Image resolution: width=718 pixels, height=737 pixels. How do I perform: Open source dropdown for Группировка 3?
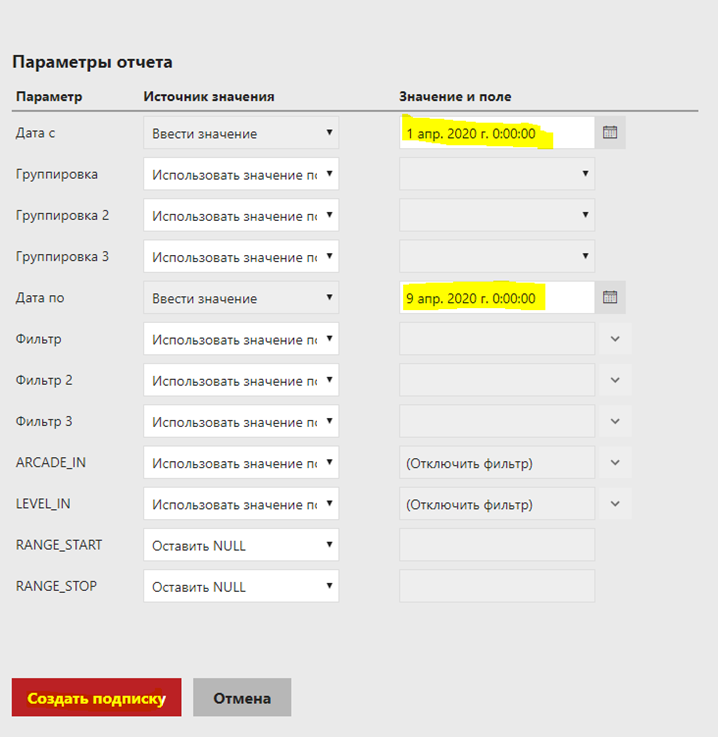(x=241, y=257)
